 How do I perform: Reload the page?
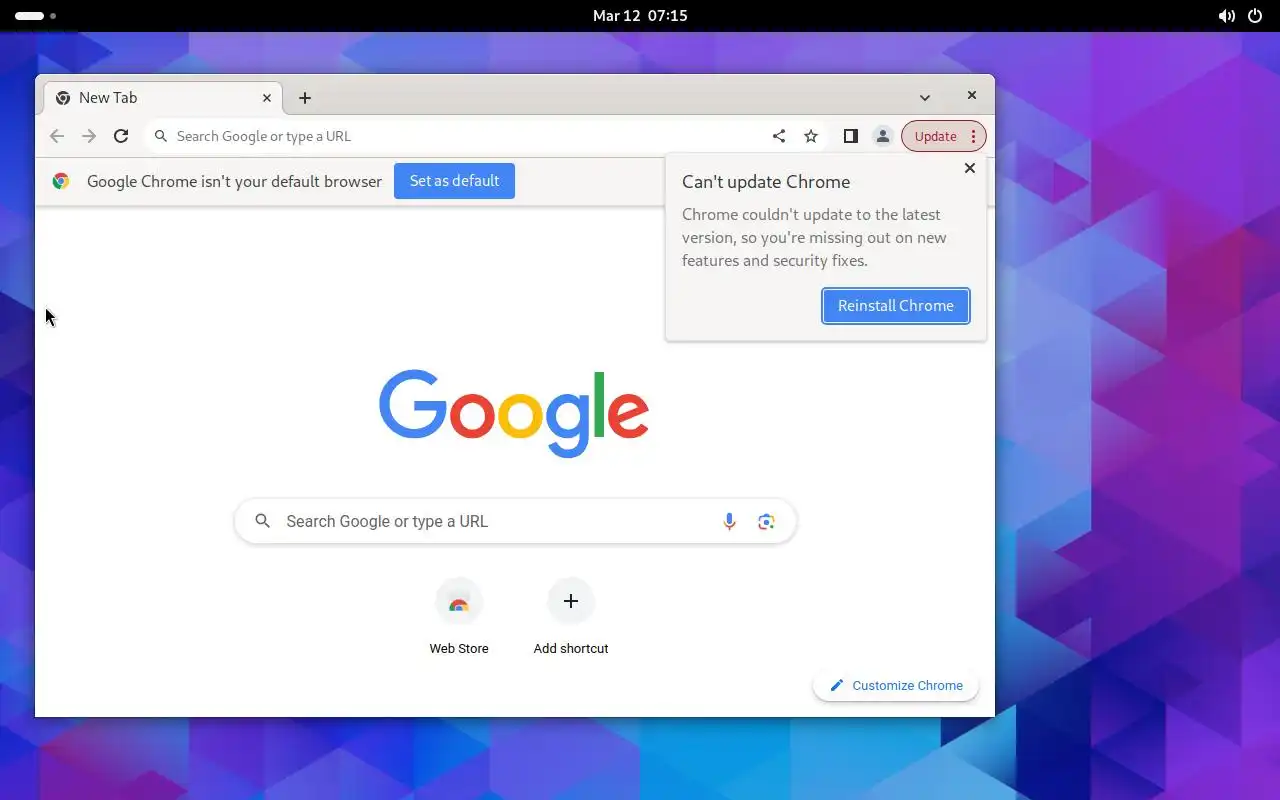[121, 136]
